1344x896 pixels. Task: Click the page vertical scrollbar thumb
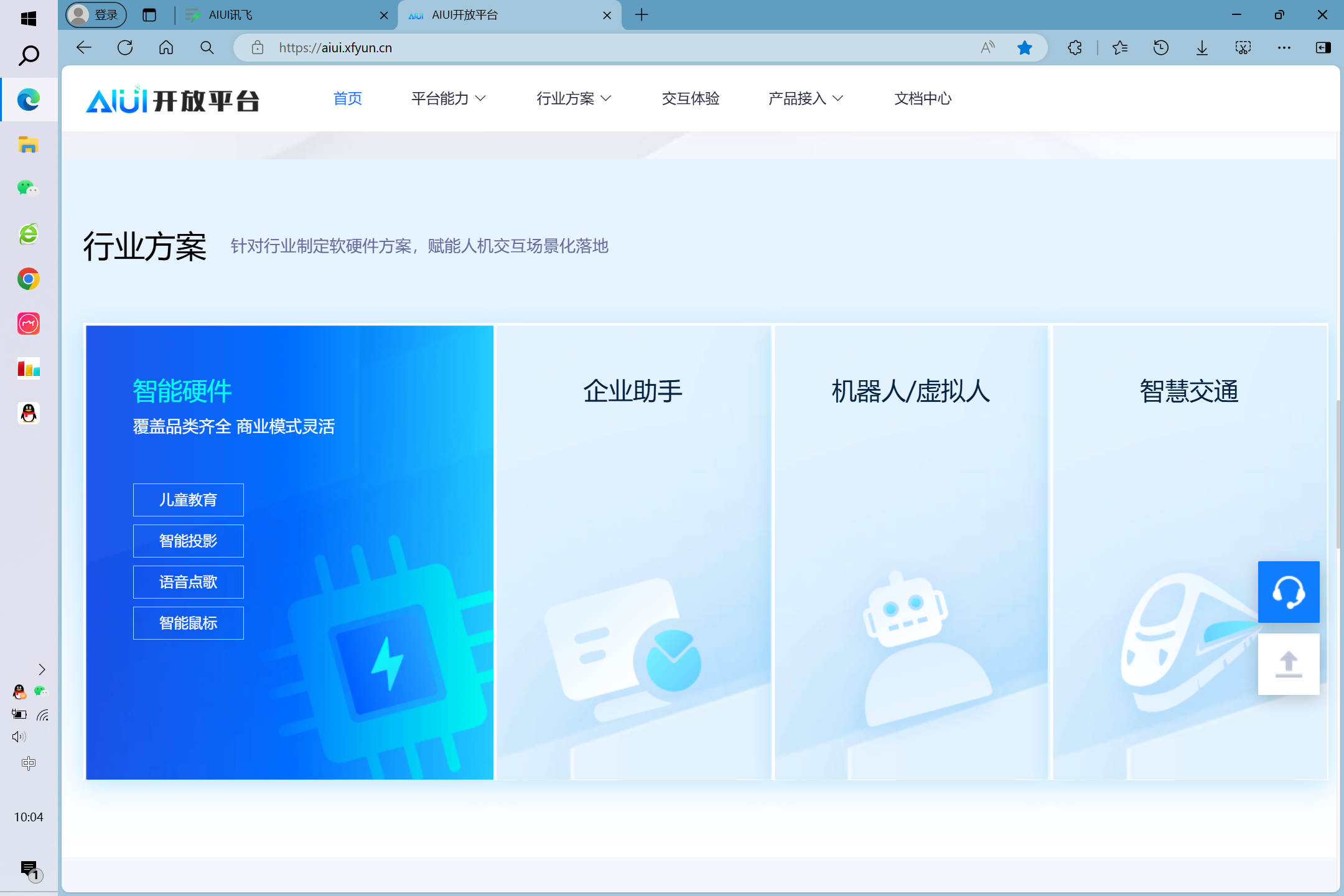point(1338,473)
